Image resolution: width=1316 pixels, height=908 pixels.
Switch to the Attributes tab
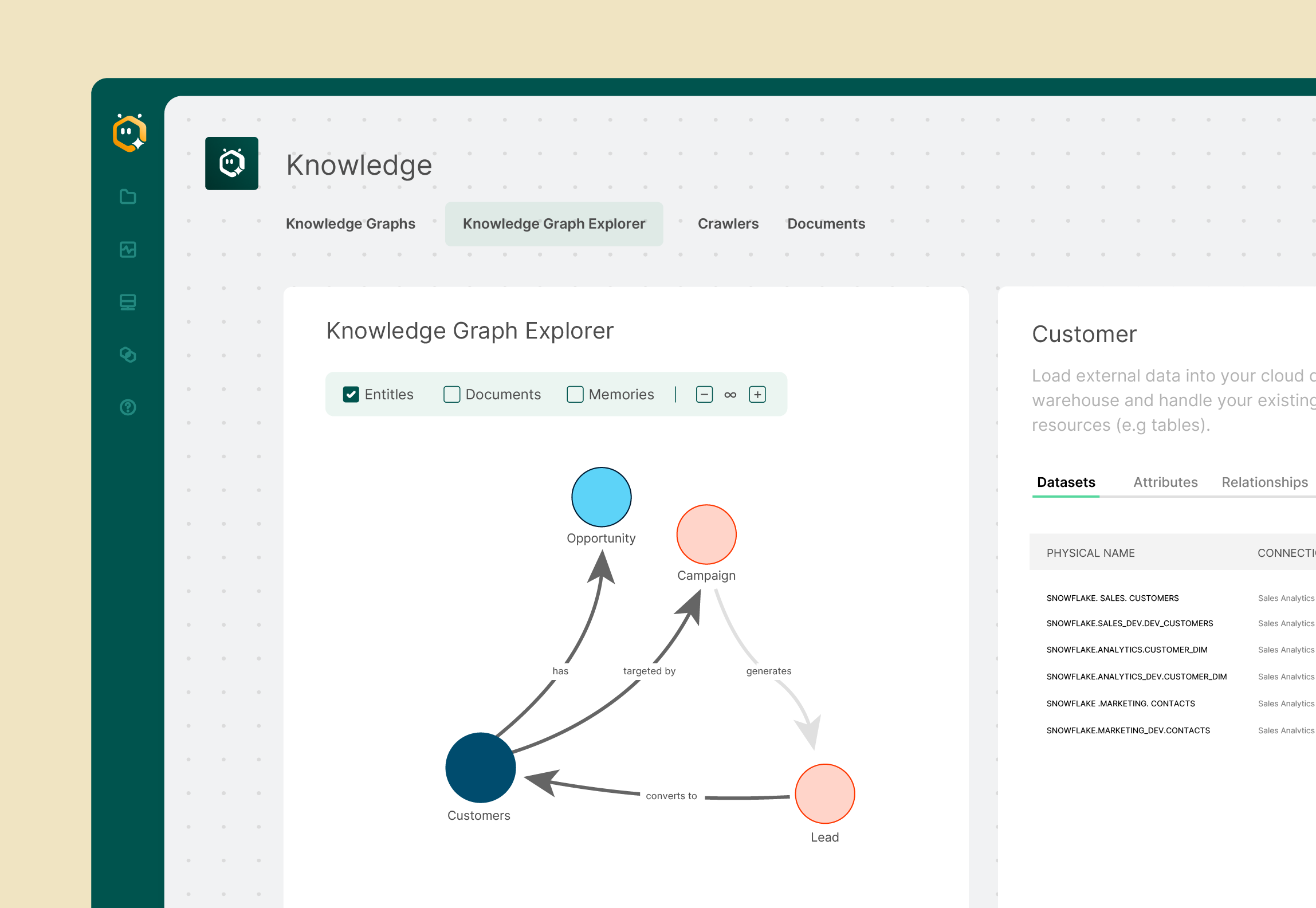(x=1165, y=482)
